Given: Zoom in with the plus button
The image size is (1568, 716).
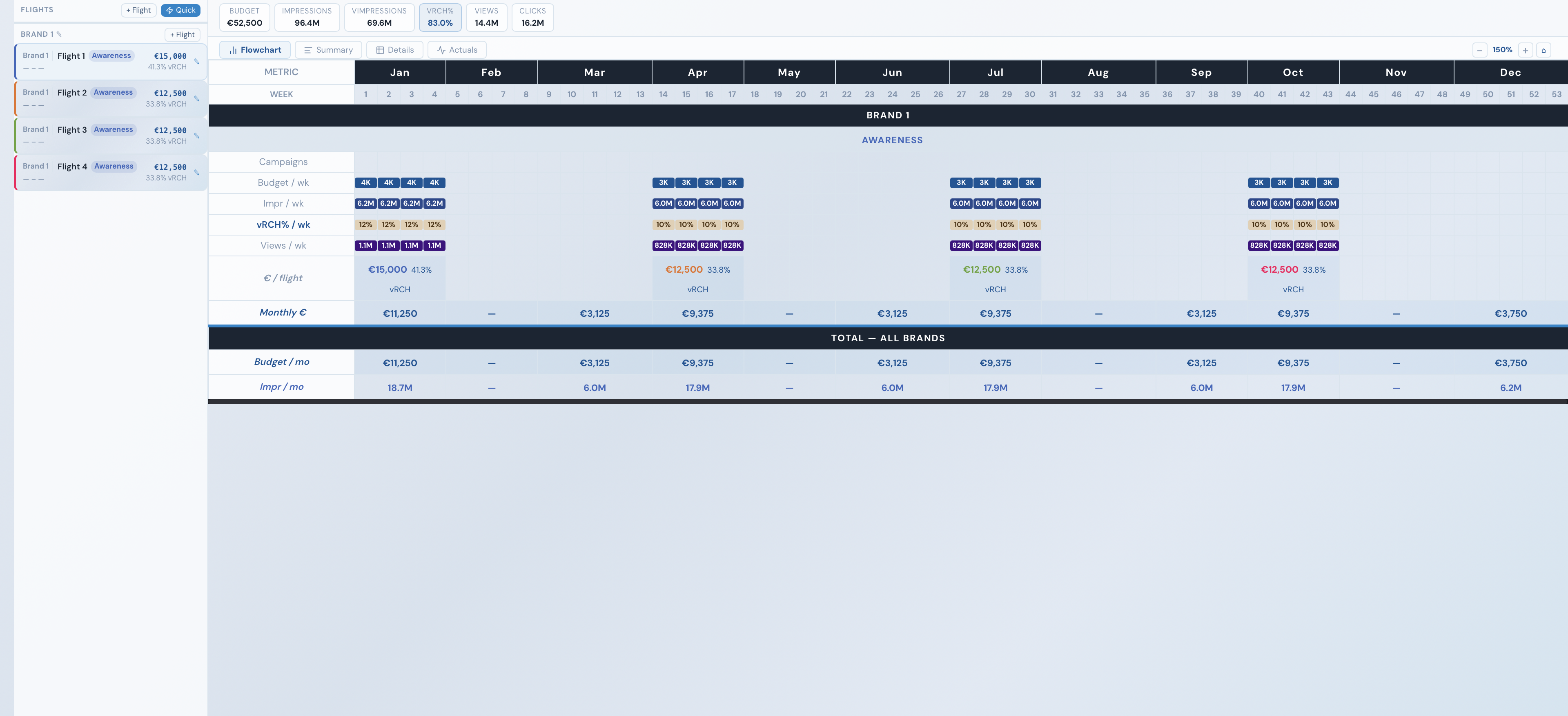Looking at the screenshot, I should (1526, 50).
